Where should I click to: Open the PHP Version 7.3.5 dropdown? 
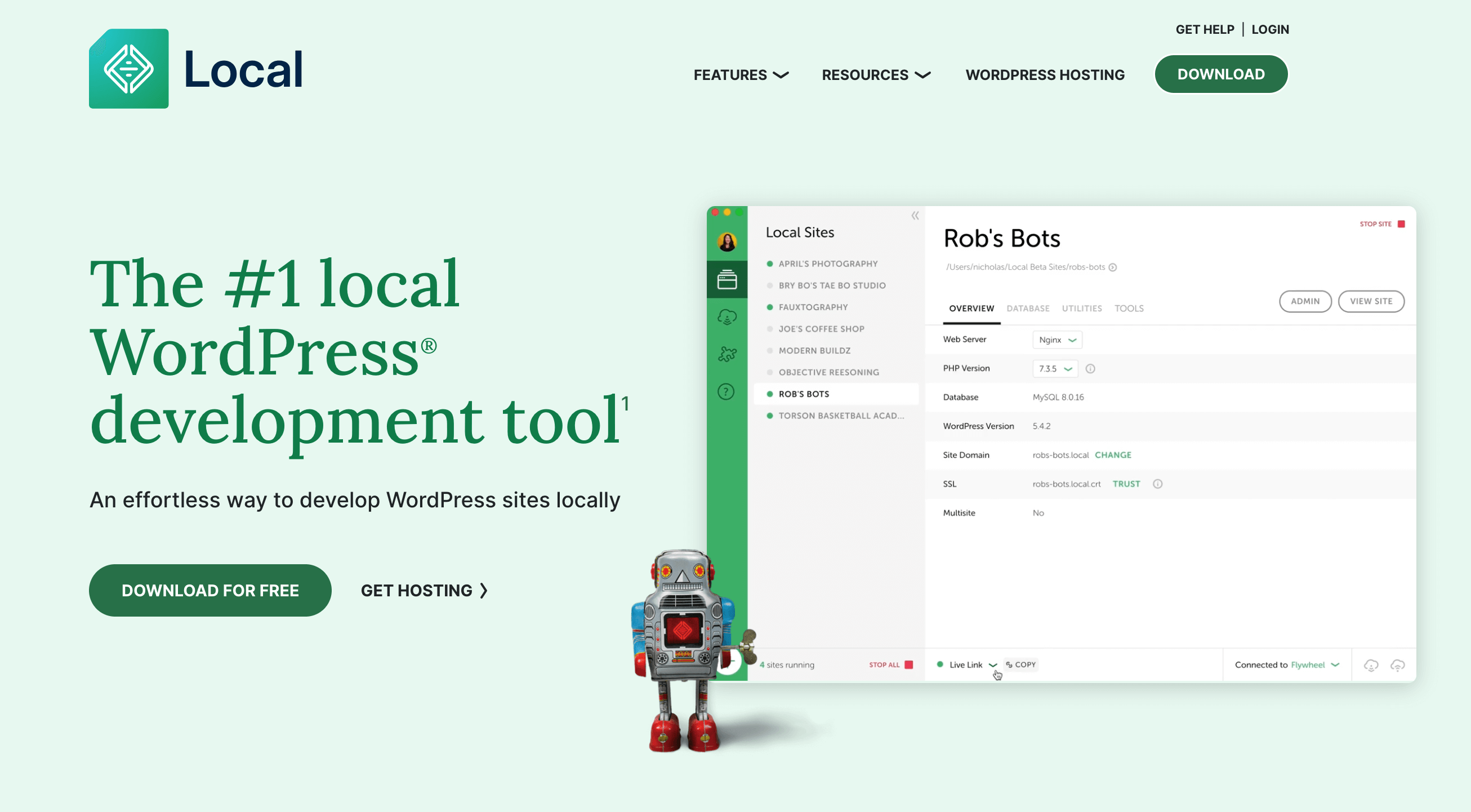[1055, 369]
